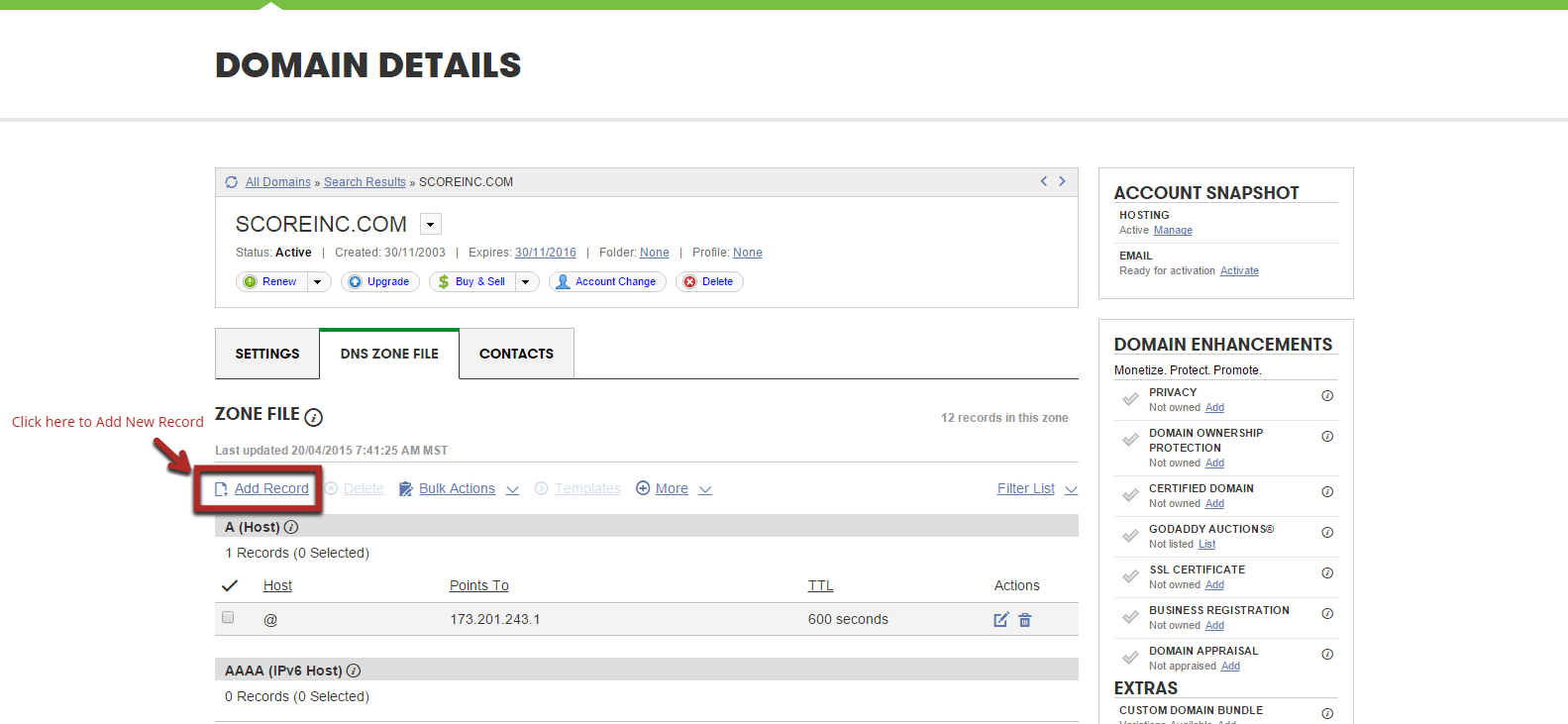The image size is (1568, 724).
Task: Click the SSL Certificate checkmark icon
Action: pyautogui.click(x=1130, y=576)
